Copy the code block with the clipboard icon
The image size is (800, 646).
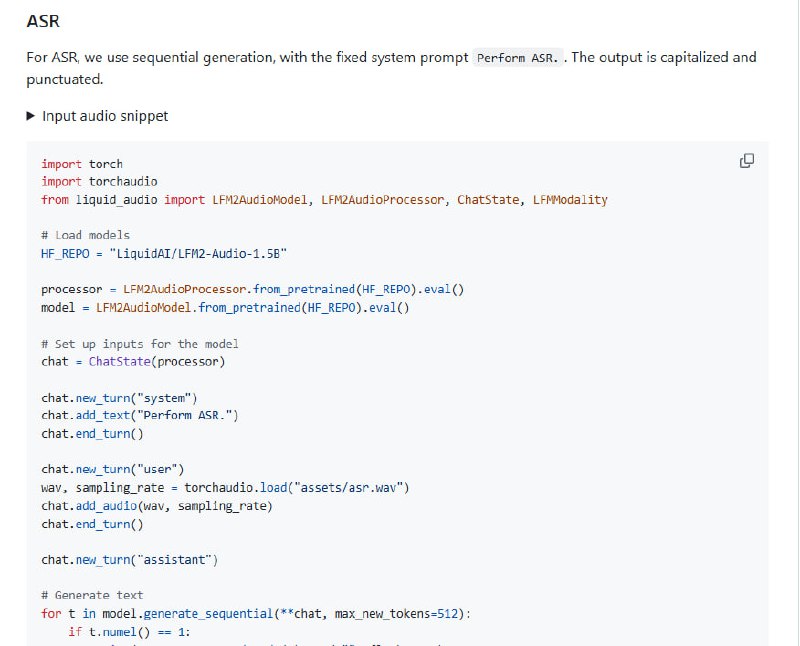(746, 161)
